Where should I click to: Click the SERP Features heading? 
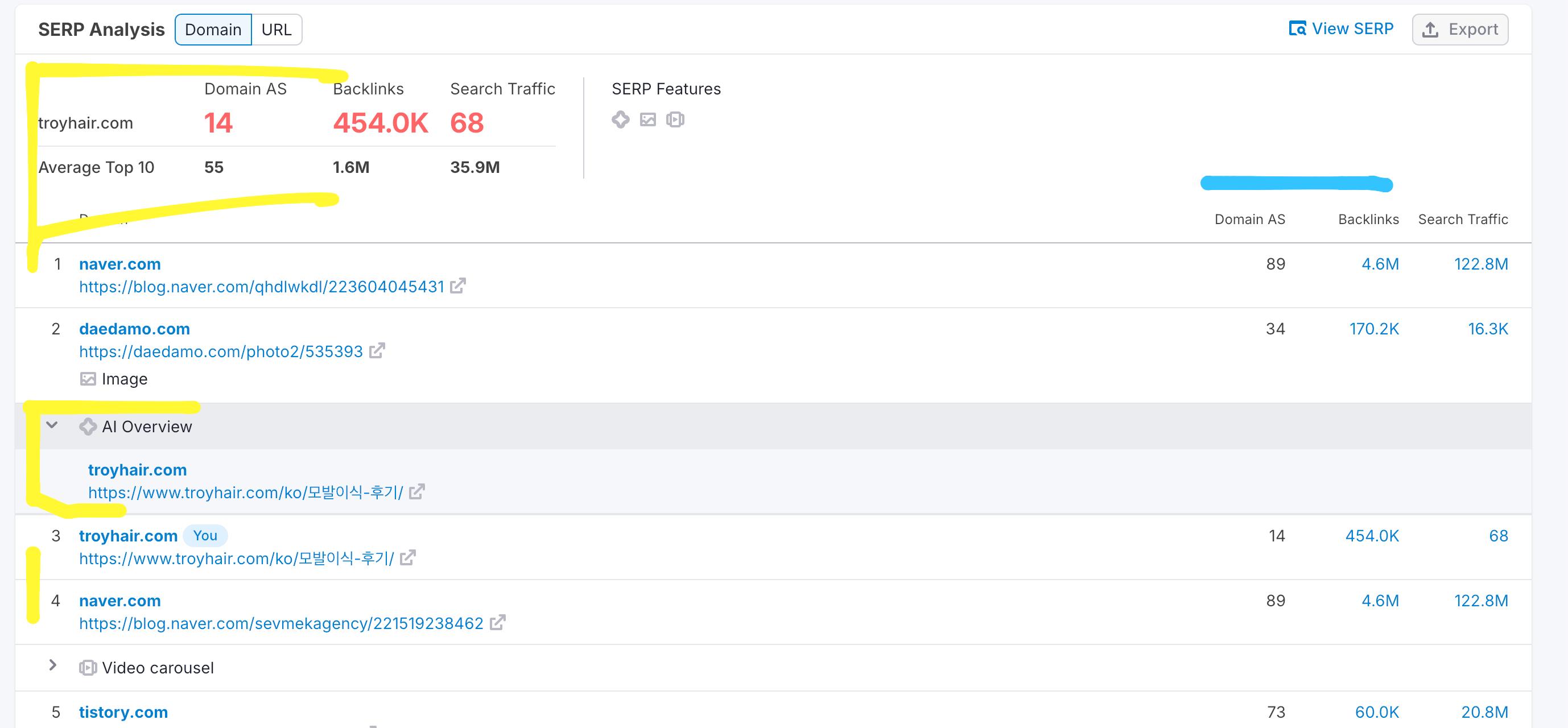pos(666,89)
